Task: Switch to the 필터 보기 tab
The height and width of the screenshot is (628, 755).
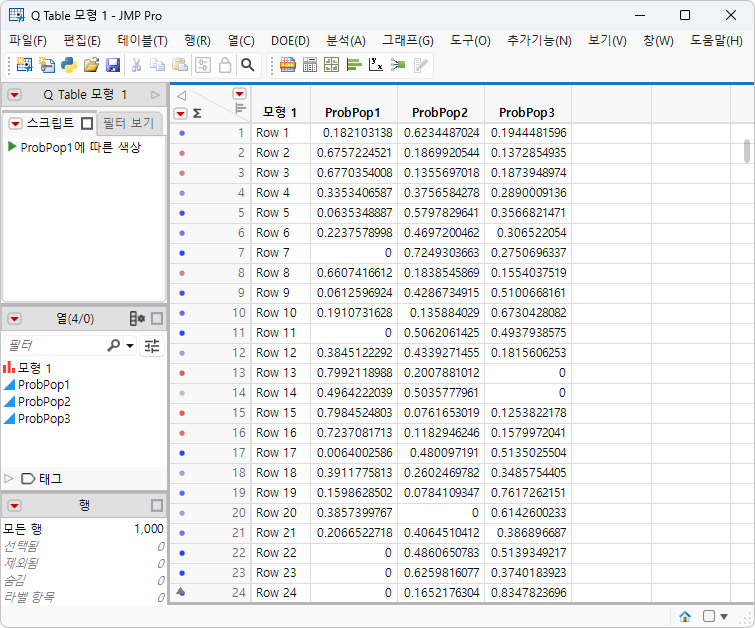Action: click(129, 123)
